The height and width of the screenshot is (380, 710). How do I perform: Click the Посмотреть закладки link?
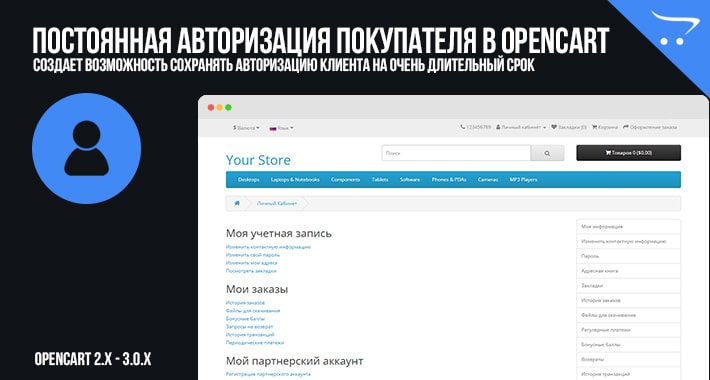click(x=251, y=271)
